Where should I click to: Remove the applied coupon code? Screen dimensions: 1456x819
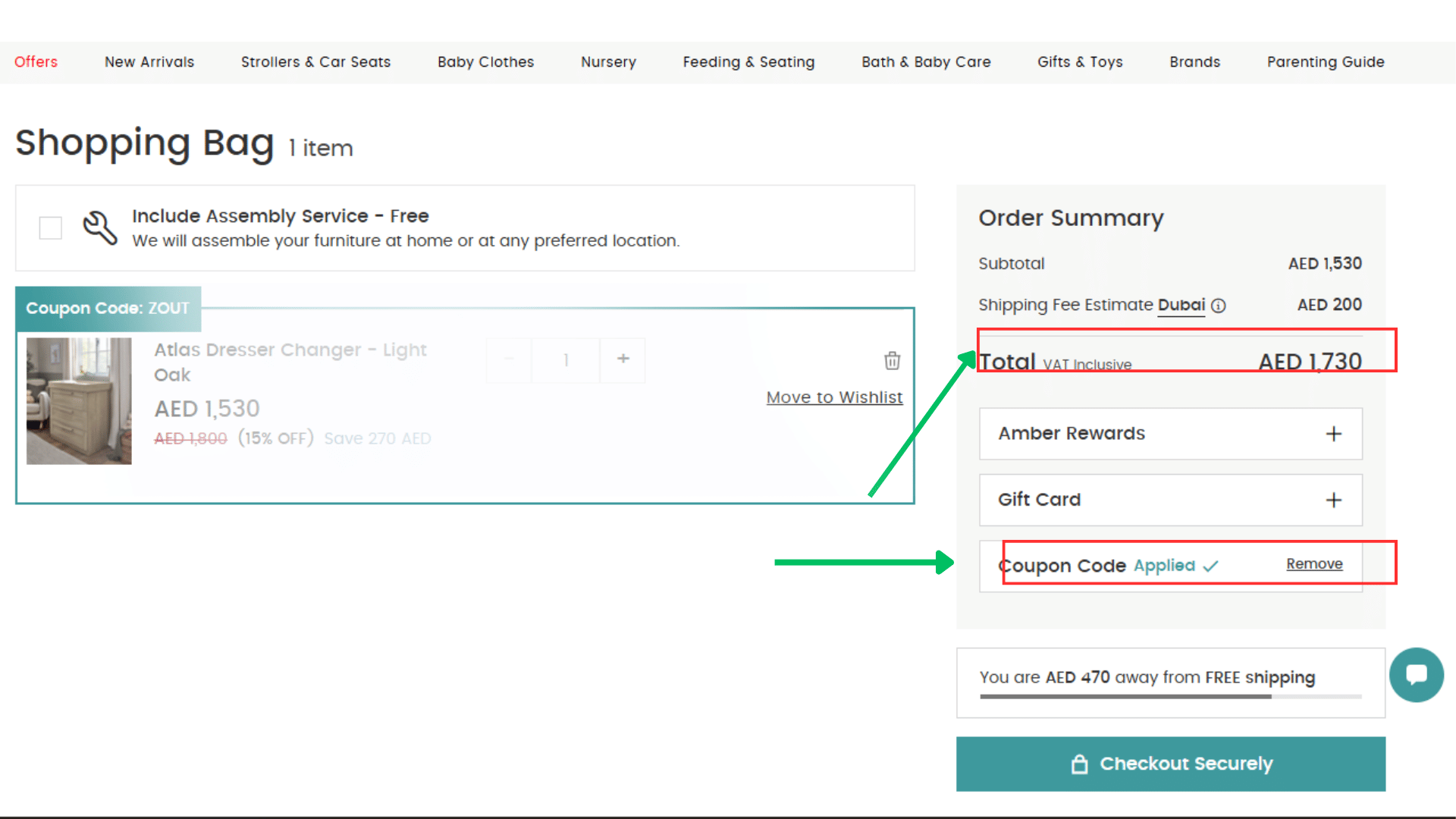1313,564
